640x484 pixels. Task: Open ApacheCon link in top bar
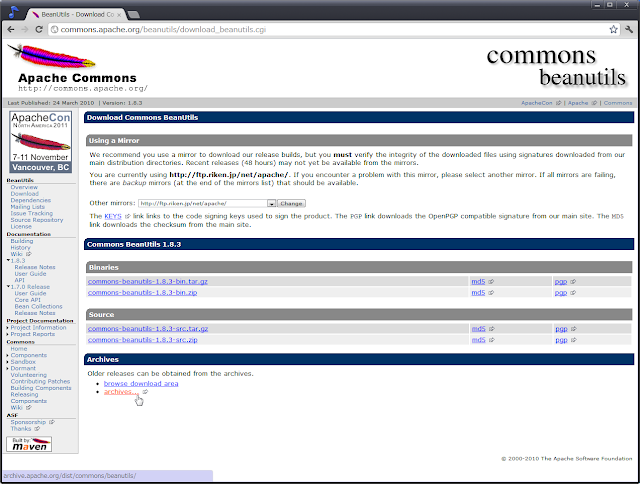pos(536,103)
